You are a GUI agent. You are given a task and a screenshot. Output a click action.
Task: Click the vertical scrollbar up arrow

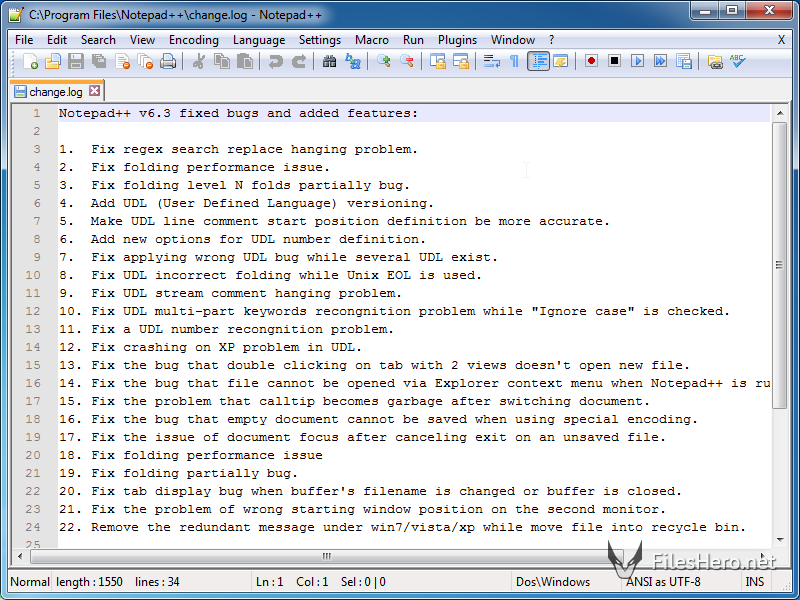pyautogui.click(x=780, y=113)
